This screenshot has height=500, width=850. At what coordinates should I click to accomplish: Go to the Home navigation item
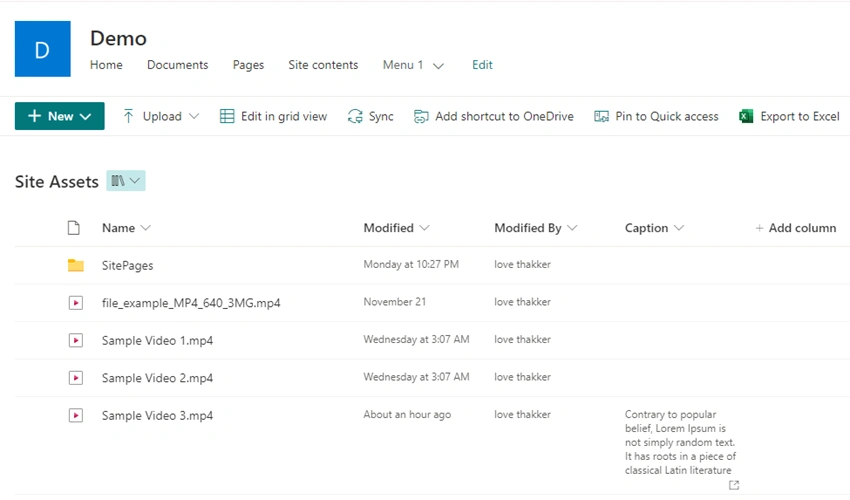[x=106, y=65]
